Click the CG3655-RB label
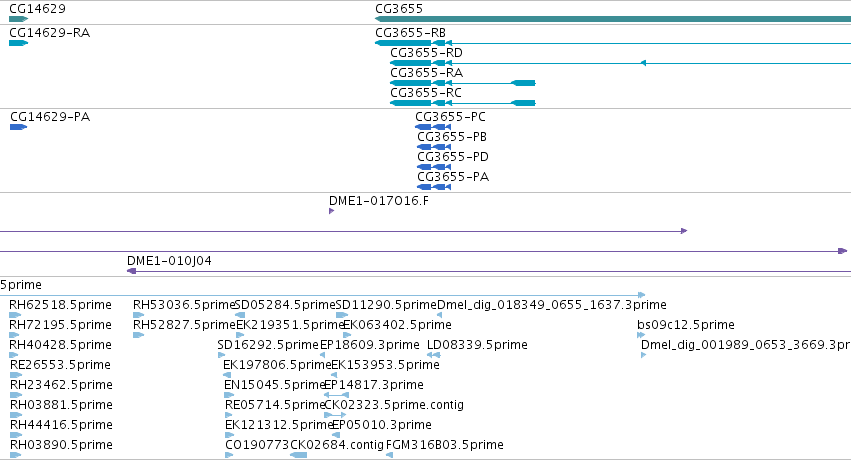Screen dimensions: 851x460 tap(410, 33)
